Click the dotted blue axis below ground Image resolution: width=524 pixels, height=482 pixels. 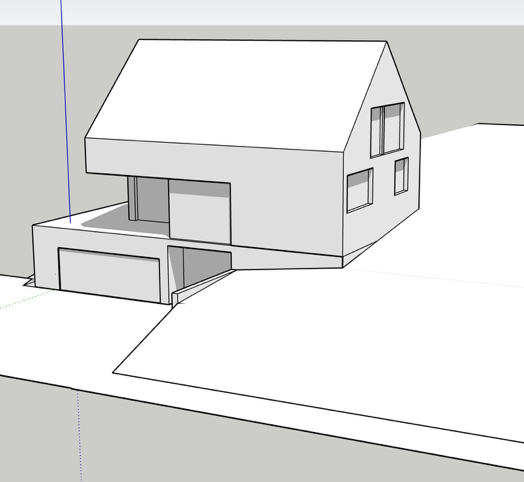80,435
